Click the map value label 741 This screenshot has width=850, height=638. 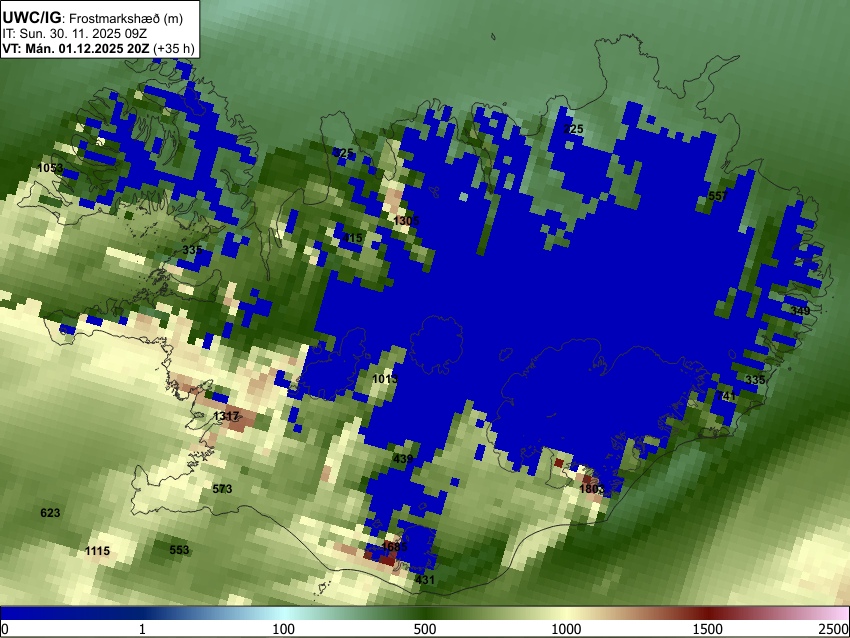pos(726,396)
